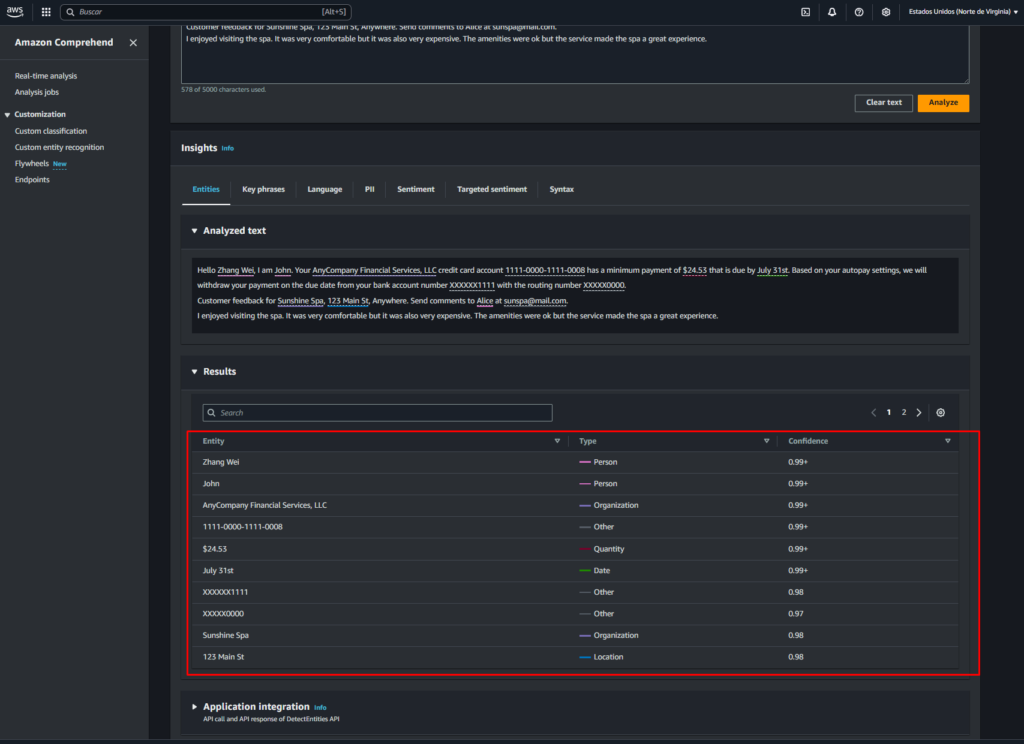Open Custom entity recognition in sidebar

coord(59,147)
